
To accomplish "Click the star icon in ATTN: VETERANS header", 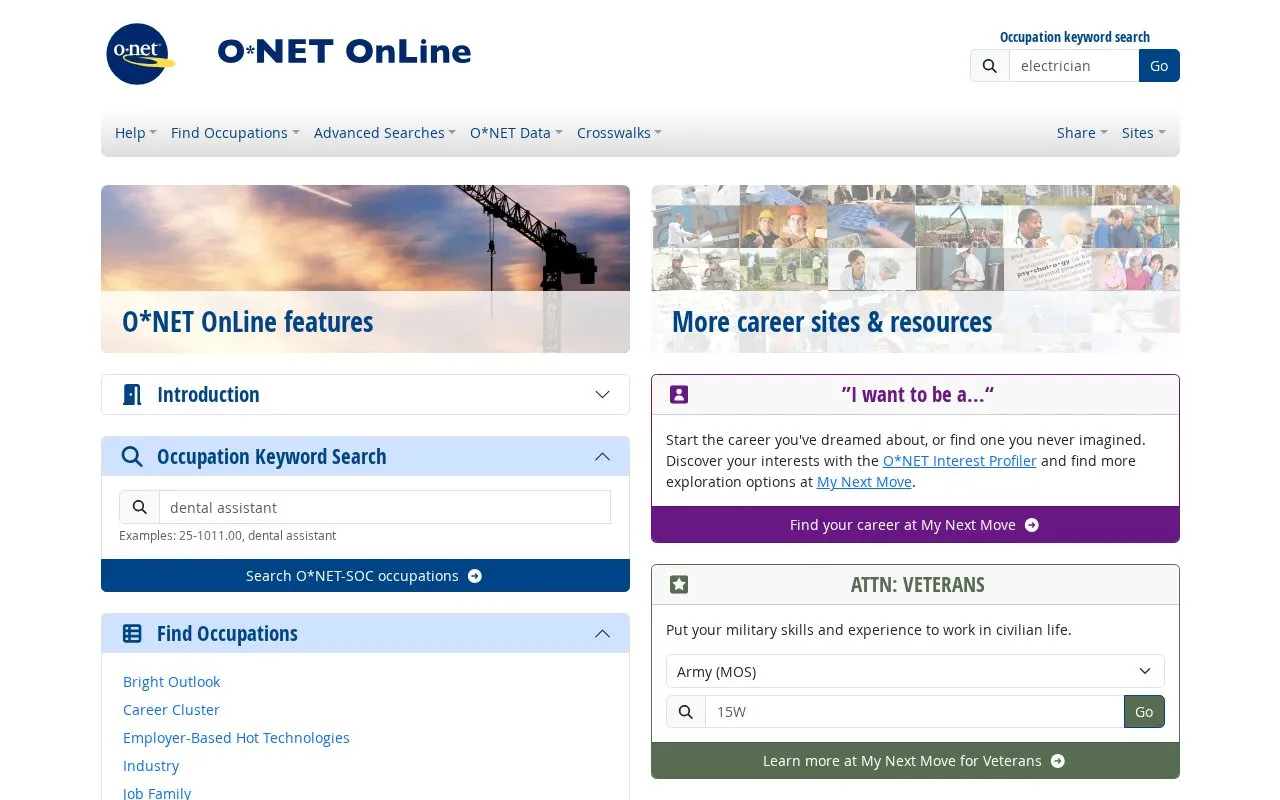I will (679, 585).
